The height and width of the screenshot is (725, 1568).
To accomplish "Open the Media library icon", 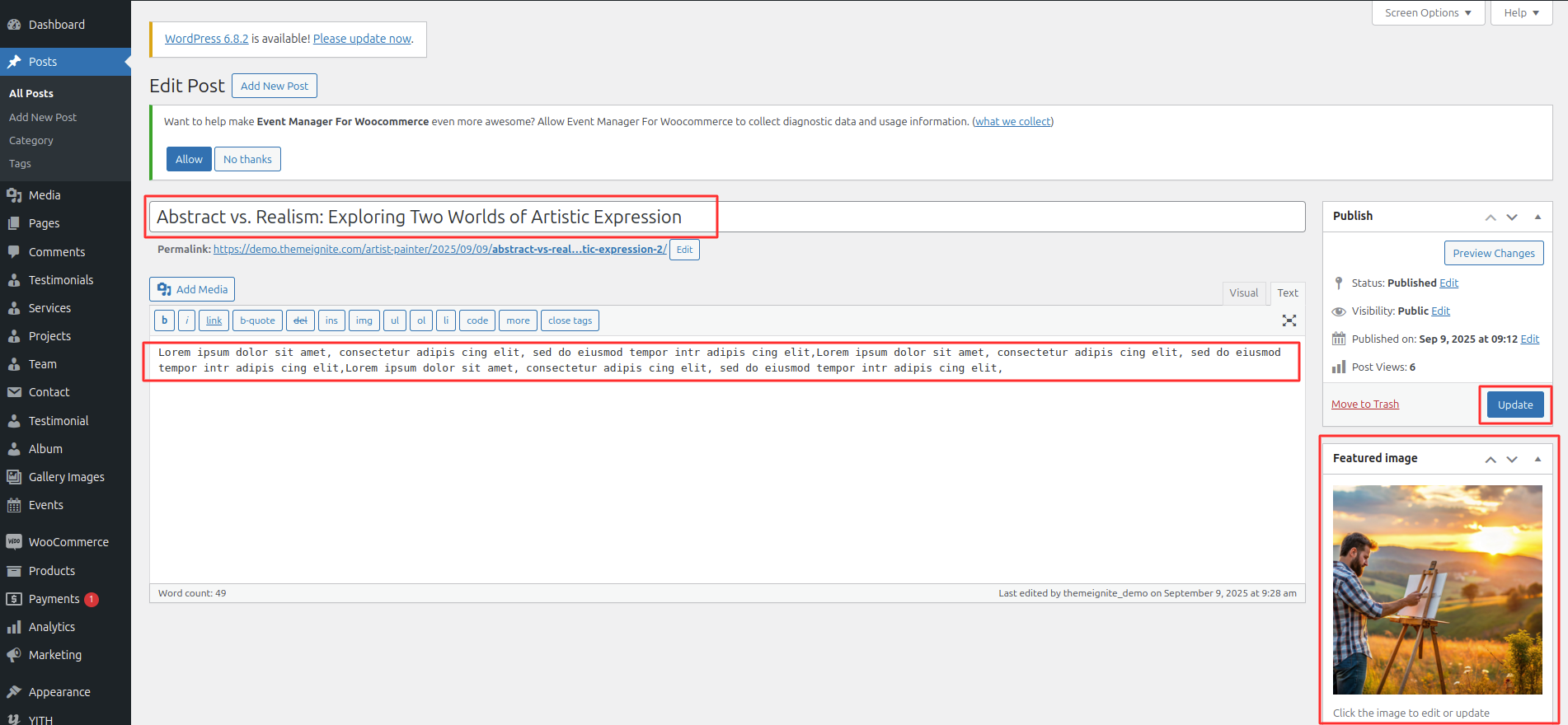I will pos(14,195).
